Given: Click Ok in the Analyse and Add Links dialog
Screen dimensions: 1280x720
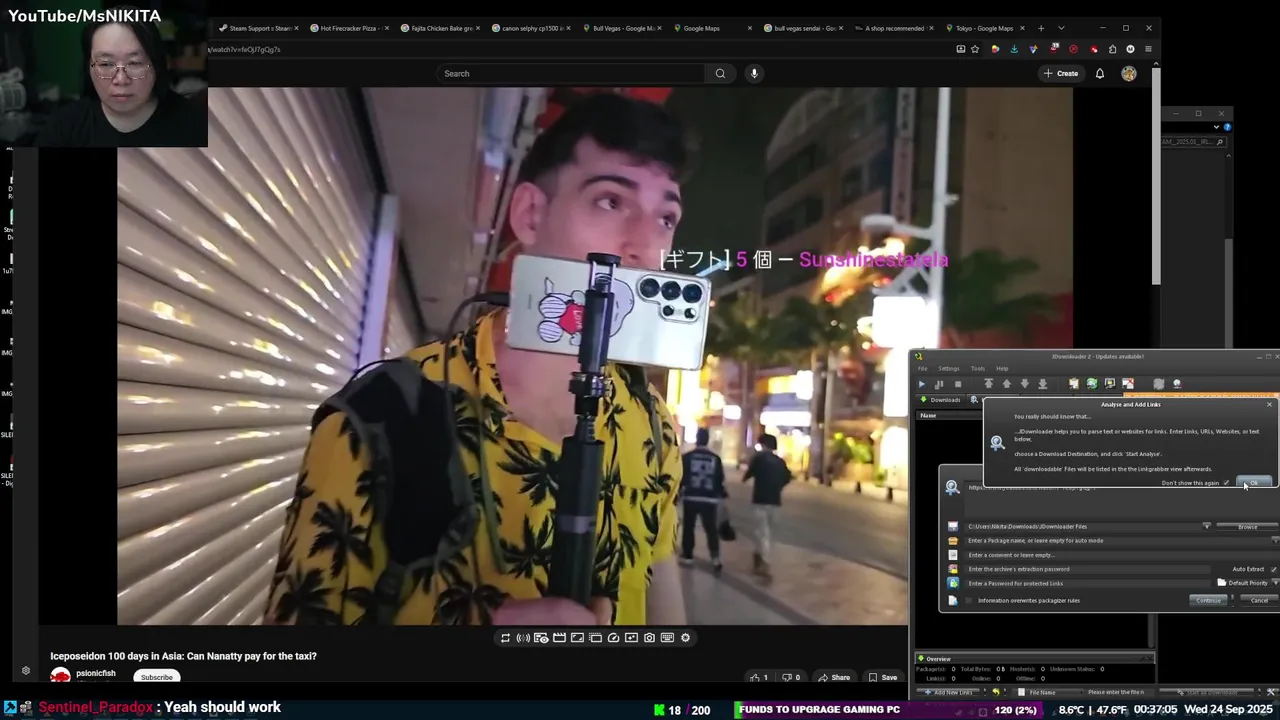Looking at the screenshot, I should (x=1253, y=483).
